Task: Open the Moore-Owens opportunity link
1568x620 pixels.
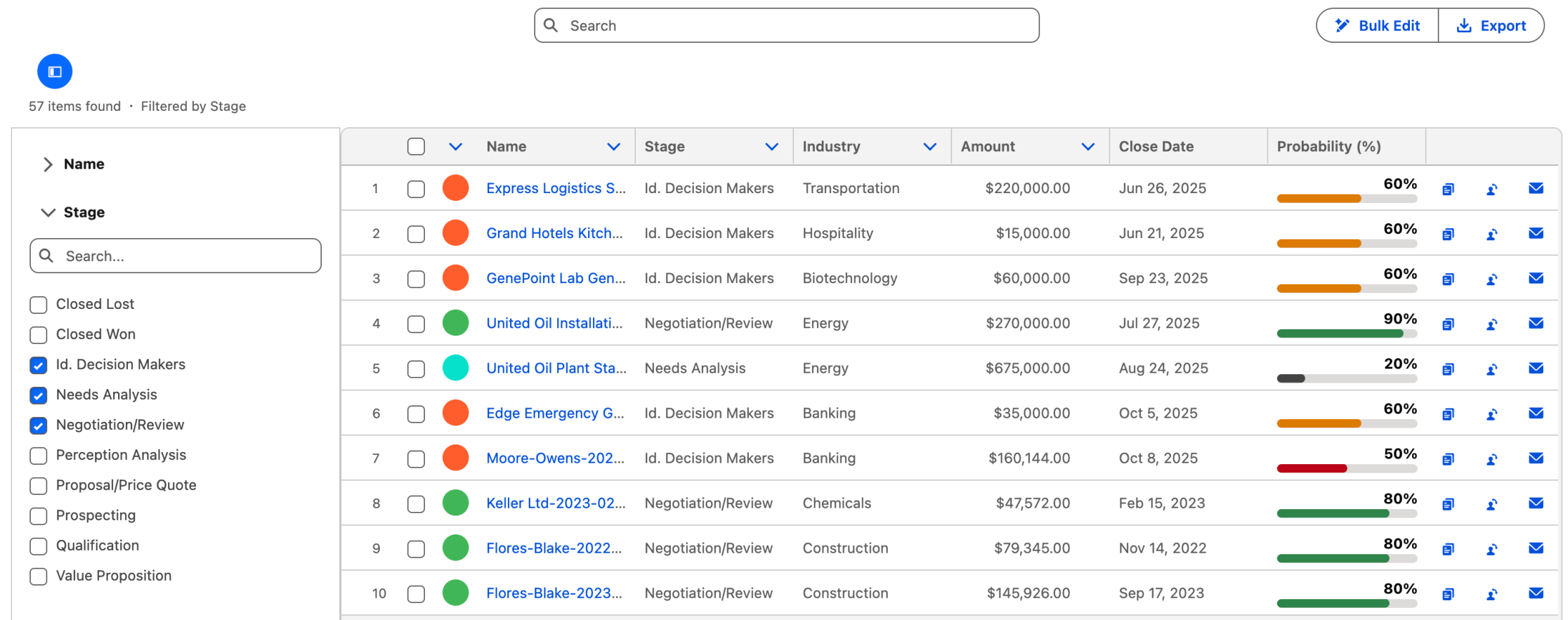Action: point(555,458)
